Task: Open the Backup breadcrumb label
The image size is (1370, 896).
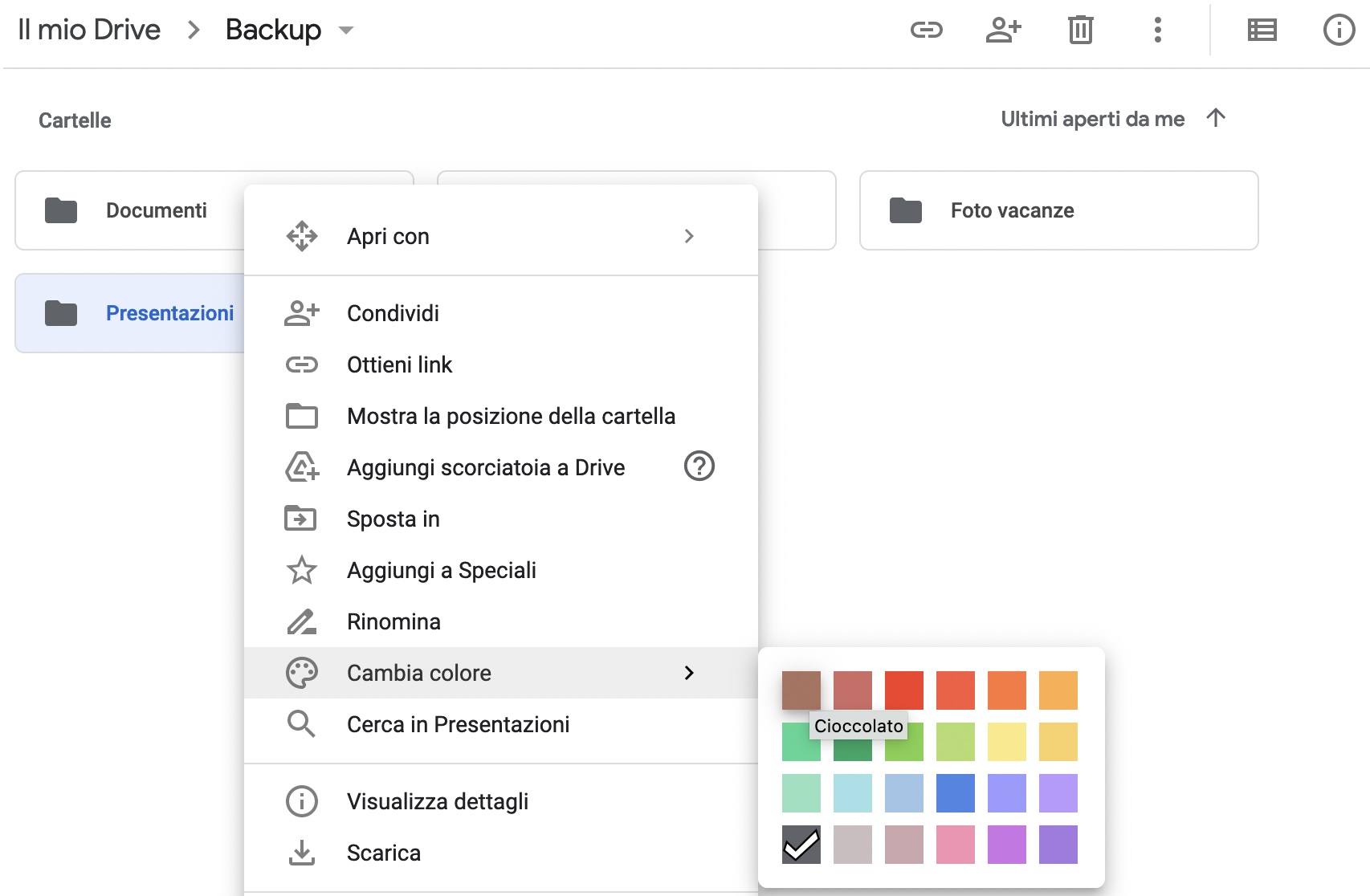Action: coord(273,30)
